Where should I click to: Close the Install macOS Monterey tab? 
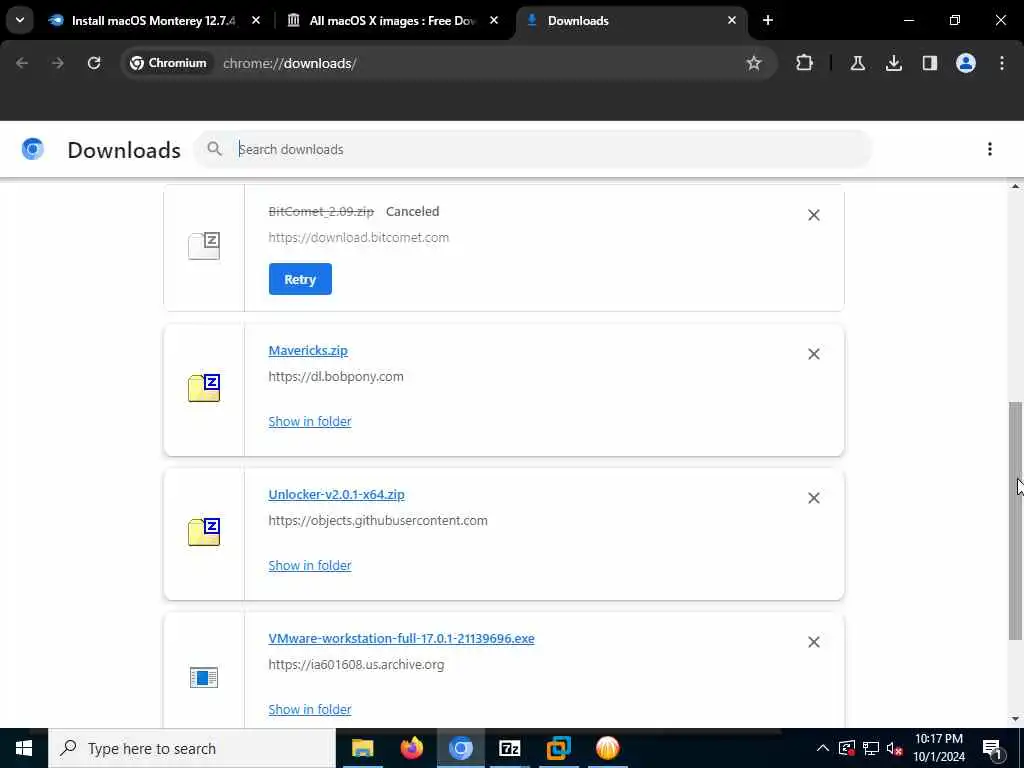point(256,20)
